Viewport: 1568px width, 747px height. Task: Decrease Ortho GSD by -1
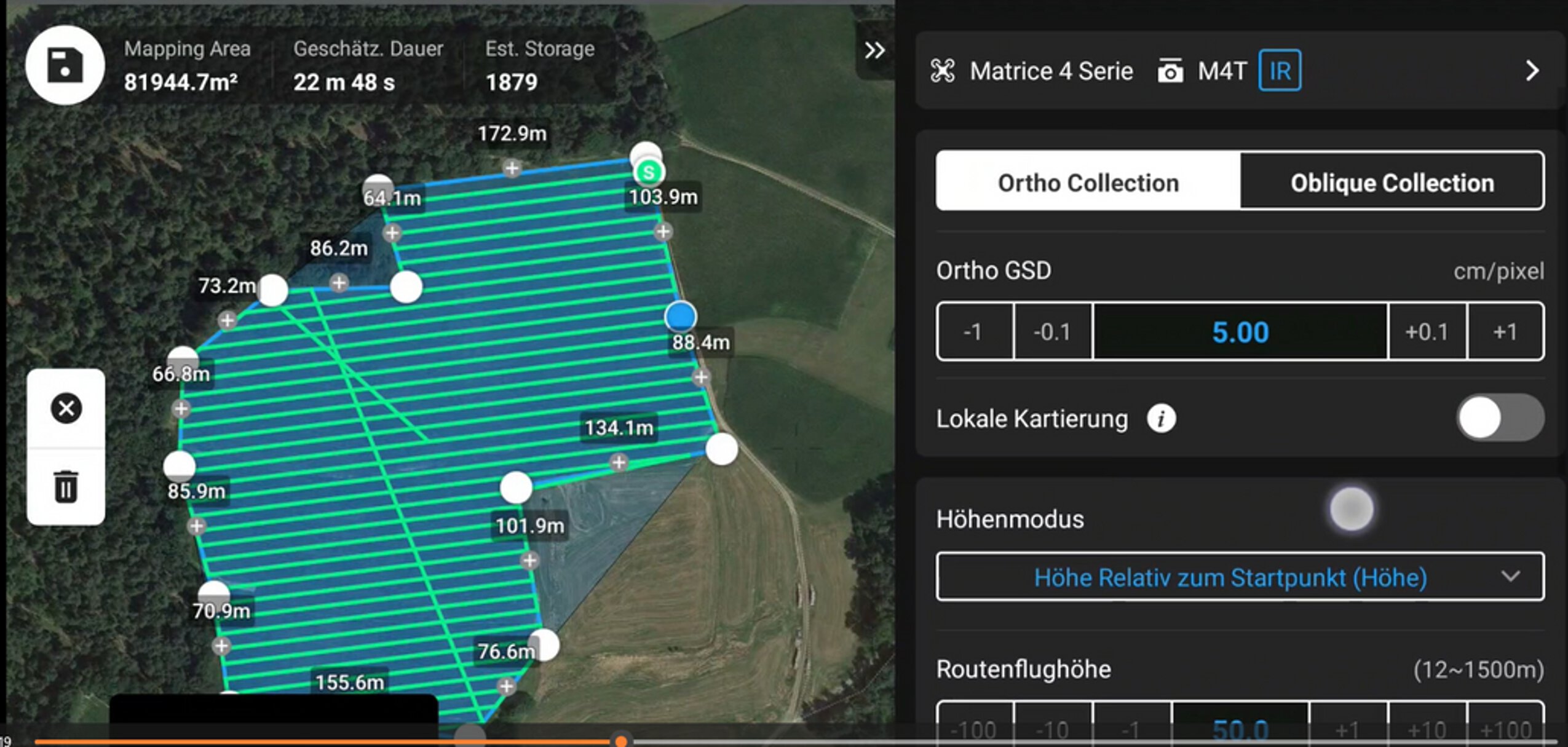coord(974,332)
